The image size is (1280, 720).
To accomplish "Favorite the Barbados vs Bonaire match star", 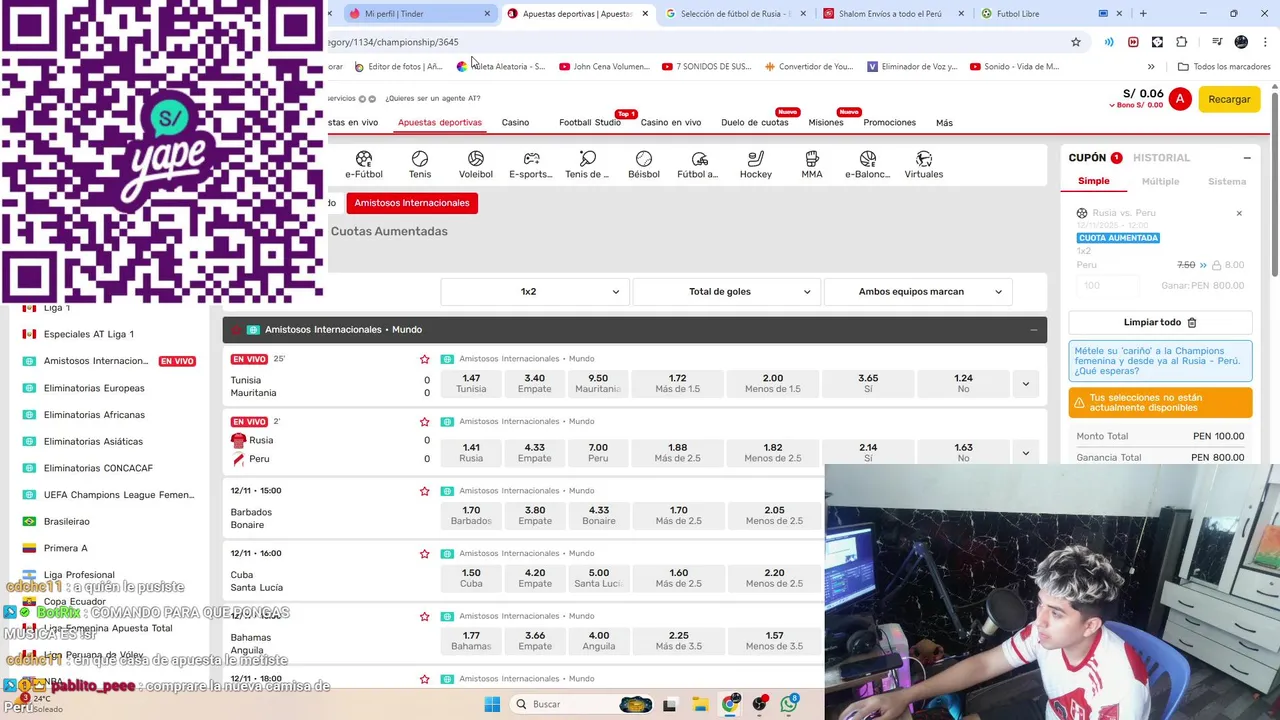I will click(425, 491).
